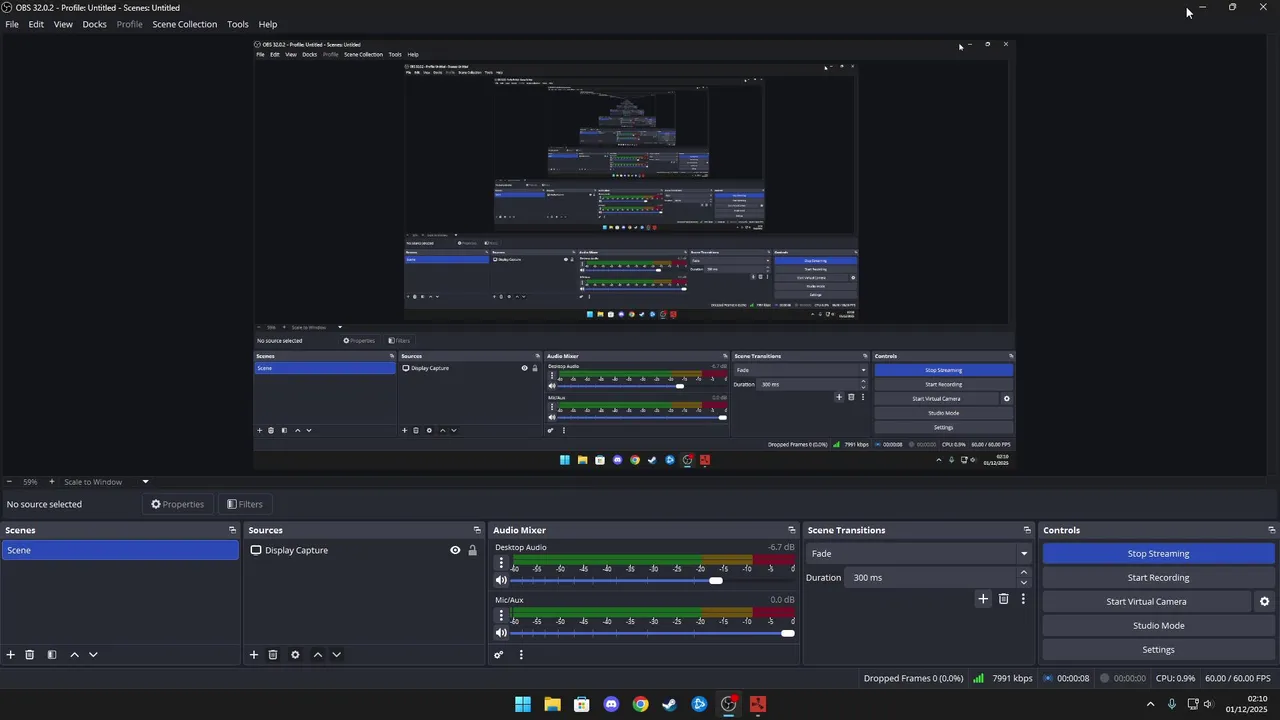Configure virtual camera gear icon

point(1264,602)
